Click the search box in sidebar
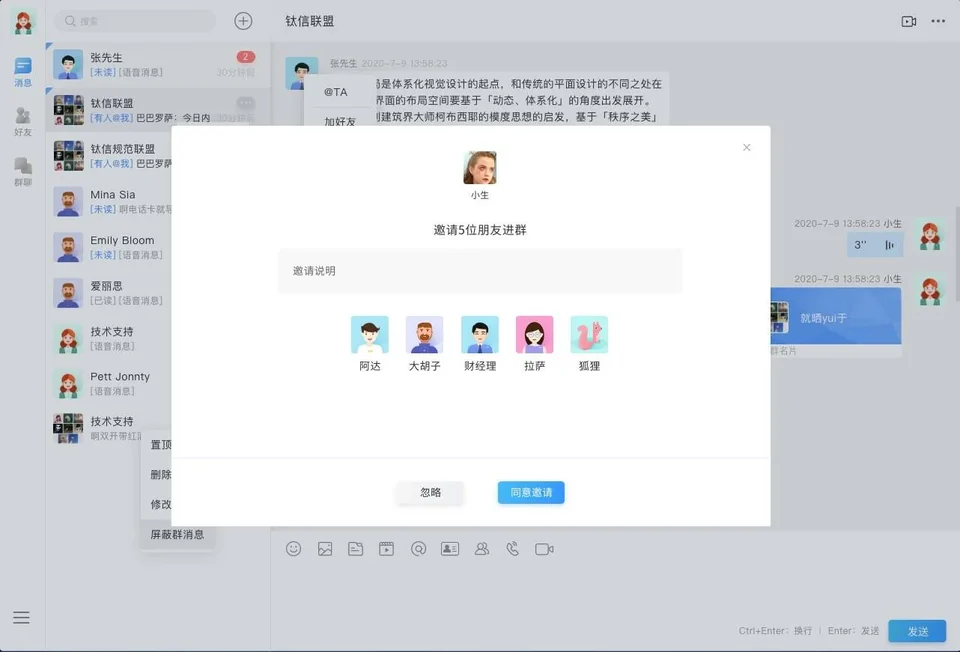The width and height of the screenshot is (960, 652). pyautogui.click(x=135, y=21)
